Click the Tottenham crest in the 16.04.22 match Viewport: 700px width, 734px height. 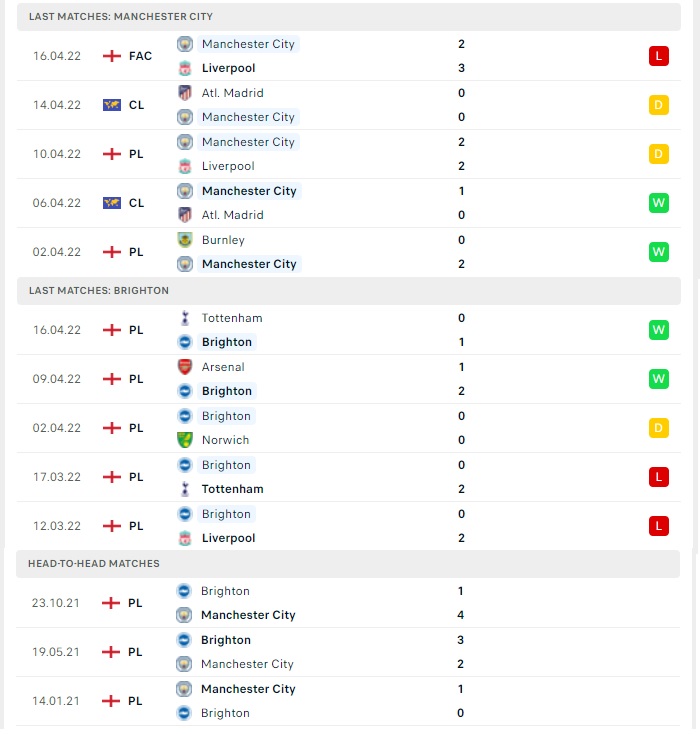pos(185,318)
